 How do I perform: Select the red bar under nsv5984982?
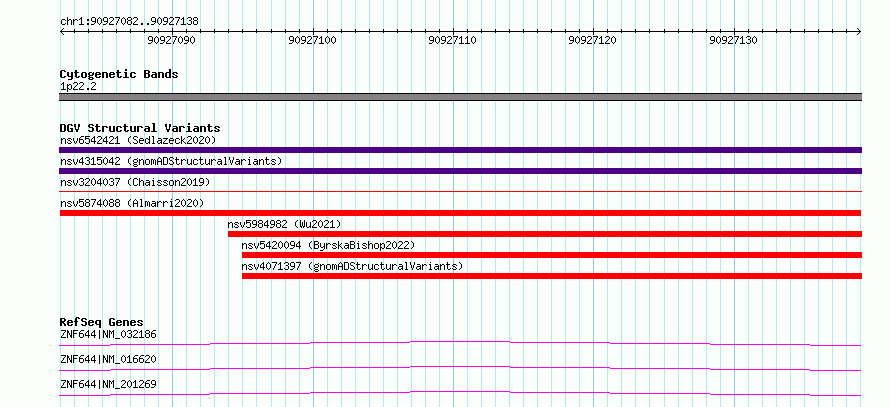click(545, 234)
